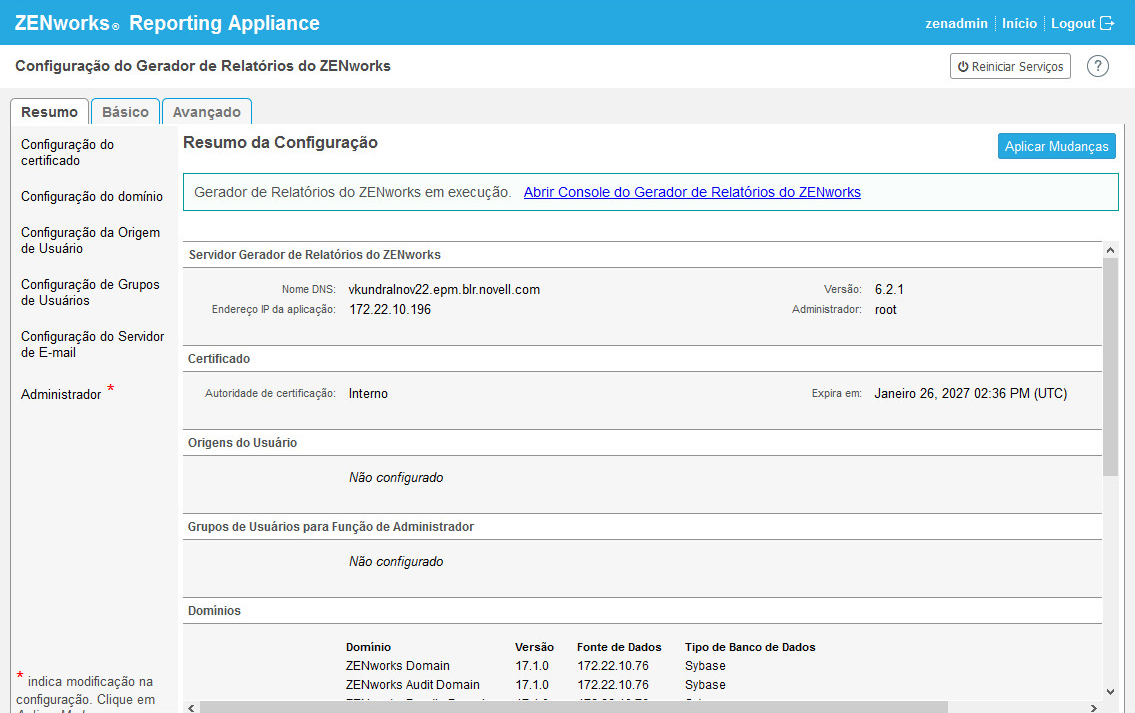Click the Logout exit icon

click(x=1107, y=23)
